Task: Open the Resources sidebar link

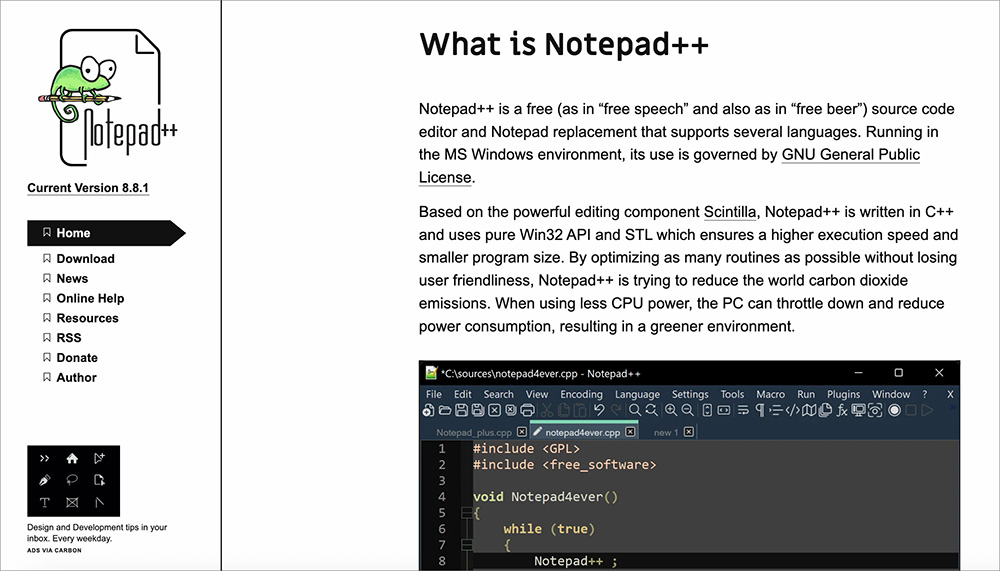Action: coord(87,318)
